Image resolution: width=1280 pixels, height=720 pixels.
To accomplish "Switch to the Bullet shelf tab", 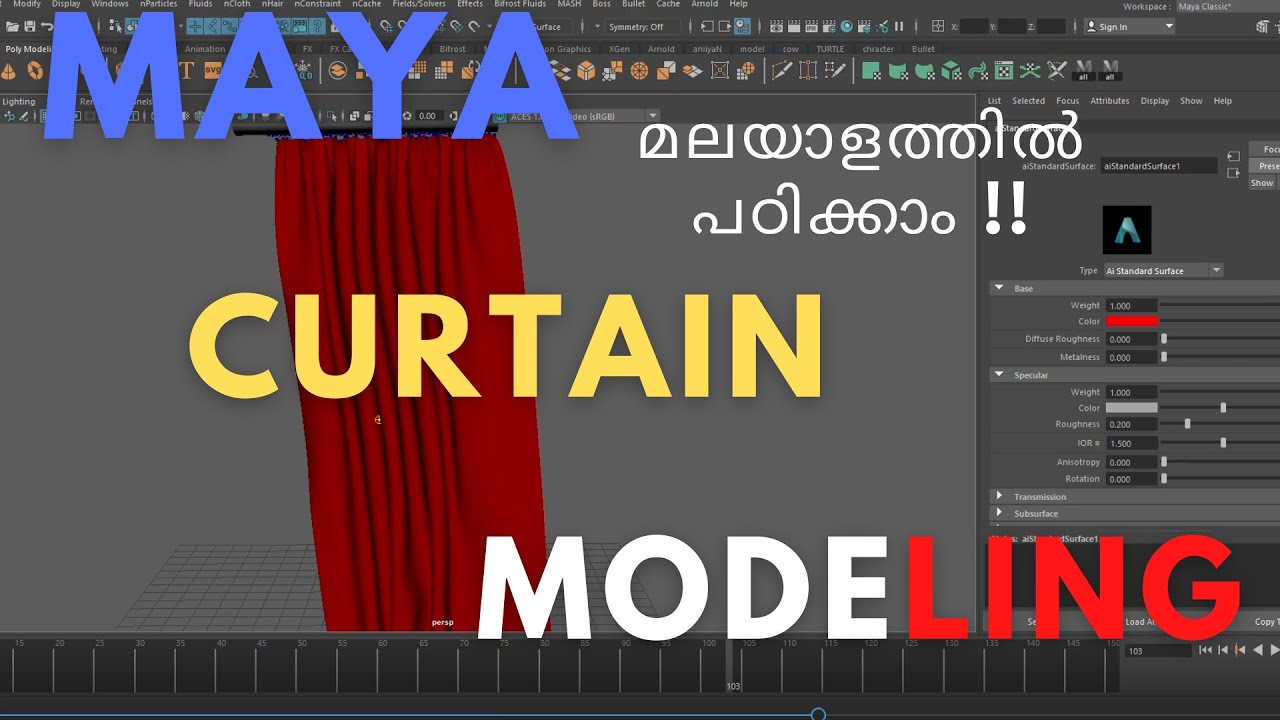I will [x=923, y=48].
